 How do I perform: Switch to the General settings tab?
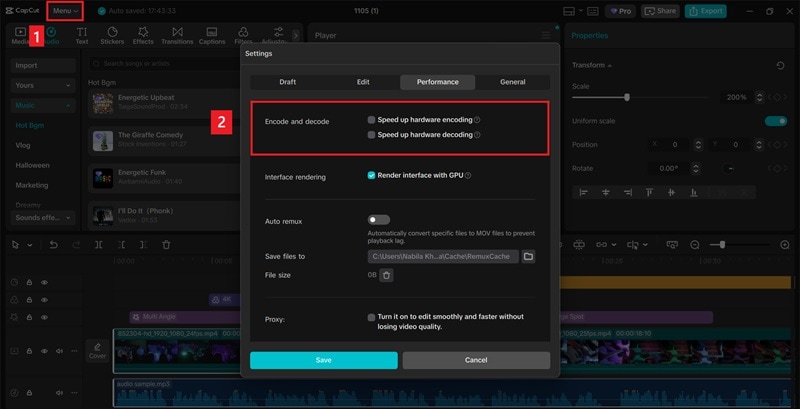pos(513,82)
